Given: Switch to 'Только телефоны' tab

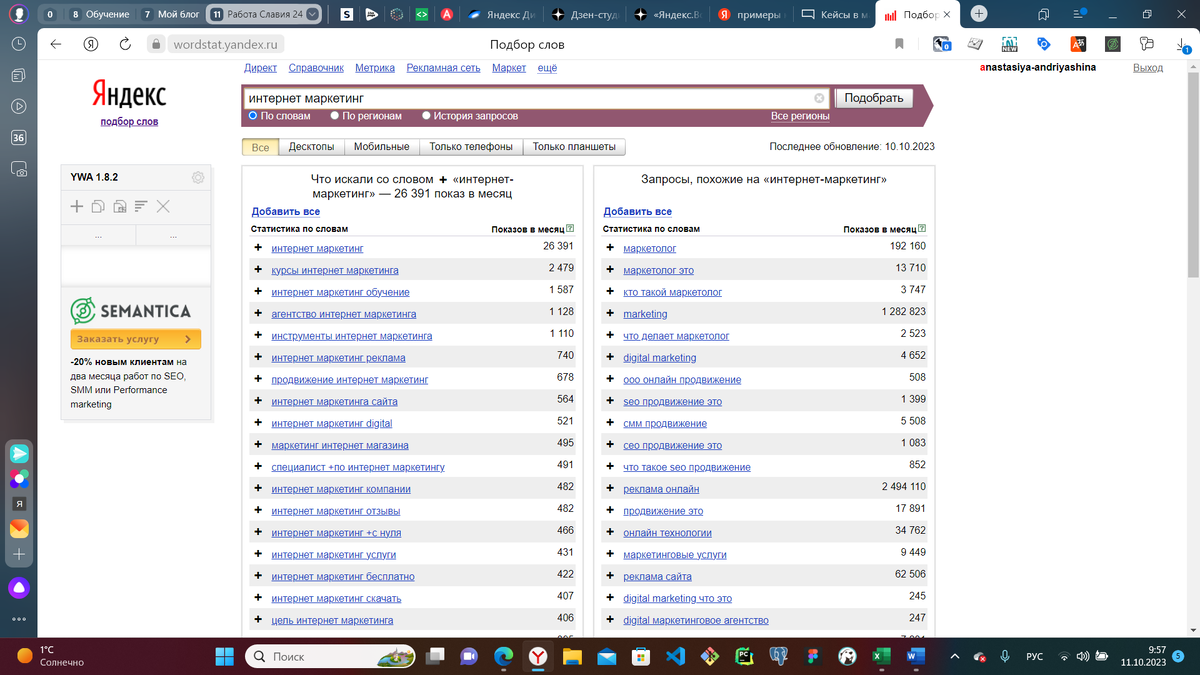Looking at the screenshot, I should [x=471, y=147].
